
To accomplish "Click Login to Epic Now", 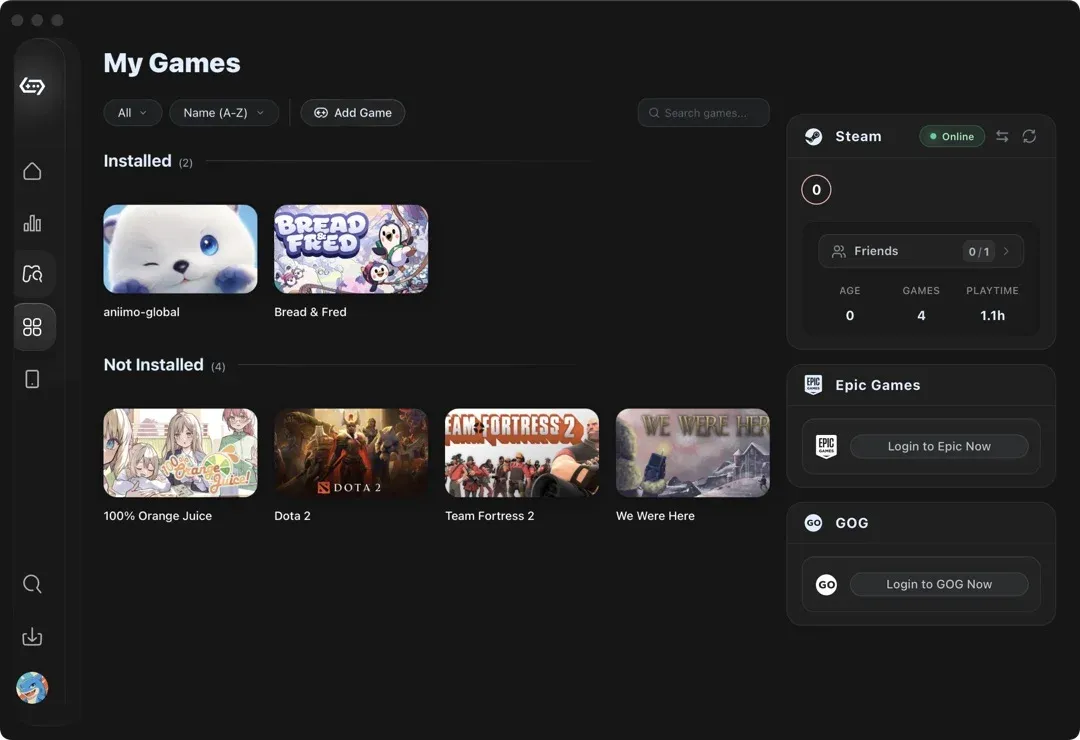I will pyautogui.click(x=939, y=446).
